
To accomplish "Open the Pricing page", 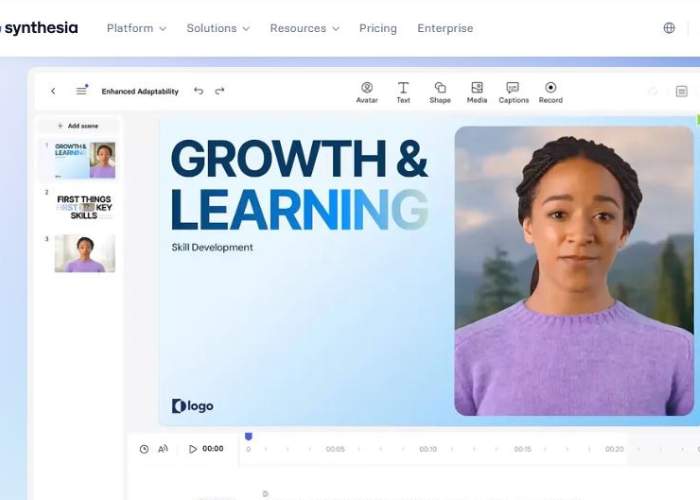I will (378, 28).
